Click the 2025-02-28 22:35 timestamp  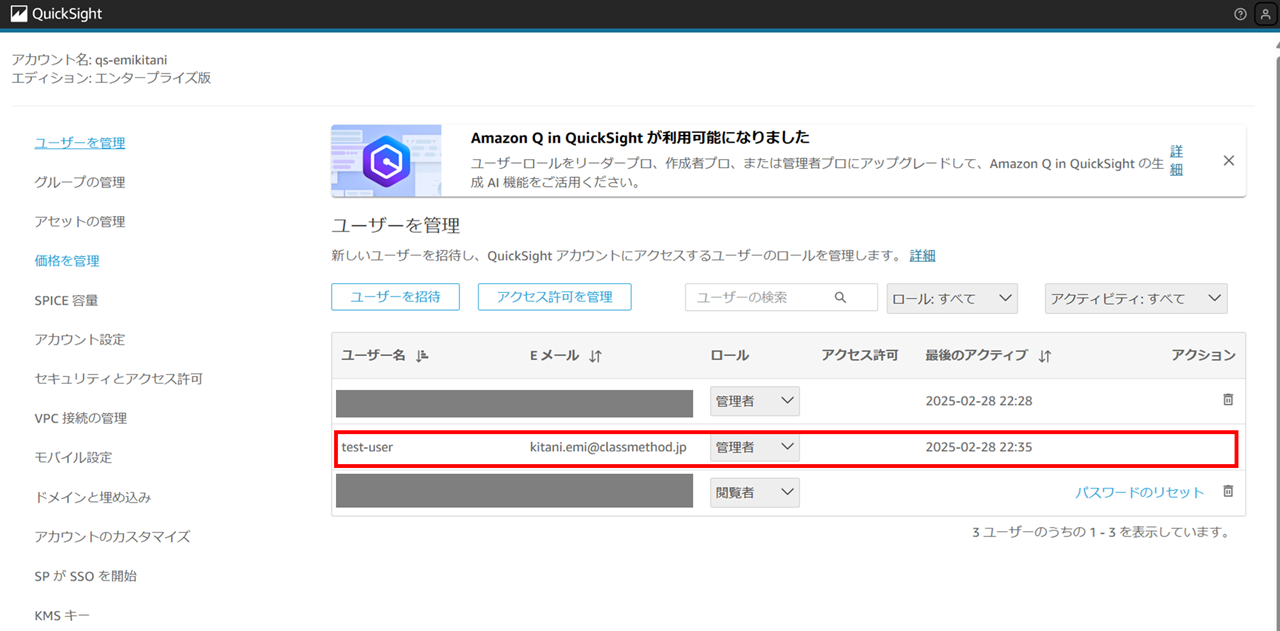coord(979,447)
